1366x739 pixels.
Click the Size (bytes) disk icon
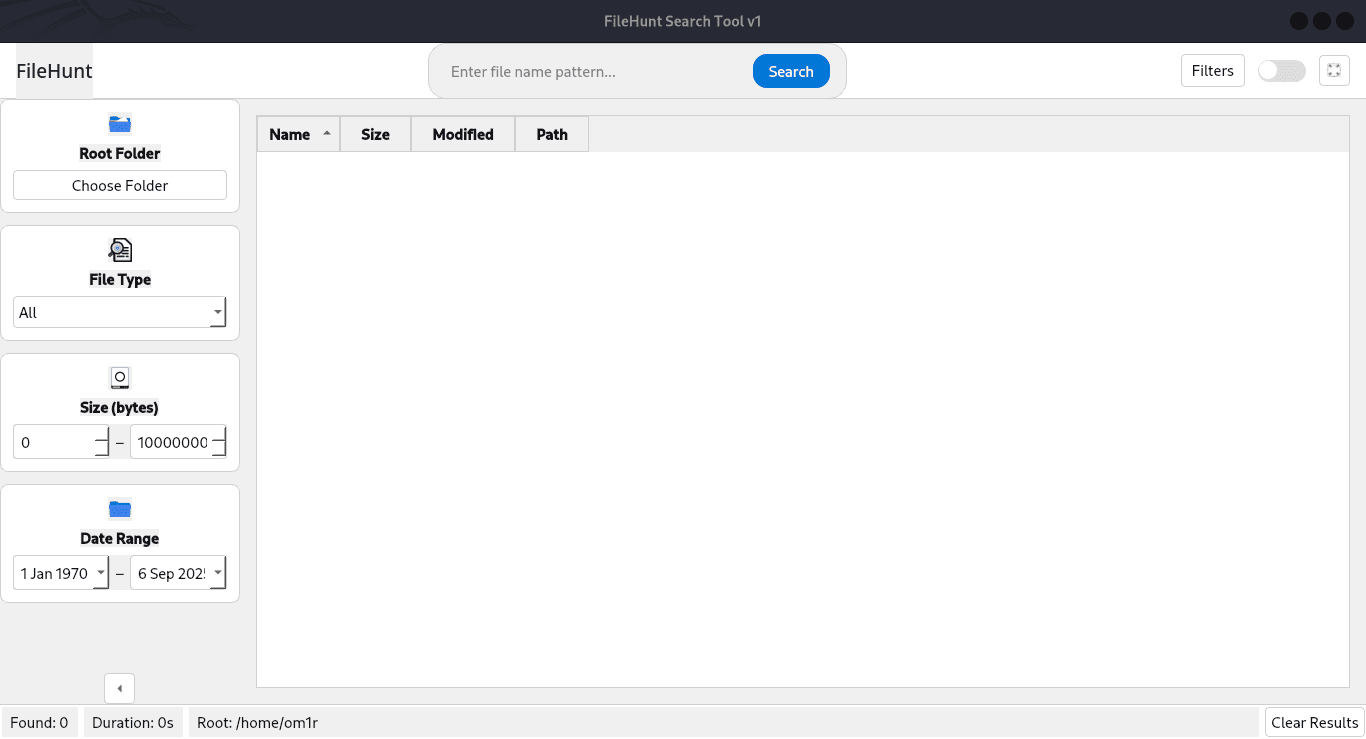tap(120, 378)
